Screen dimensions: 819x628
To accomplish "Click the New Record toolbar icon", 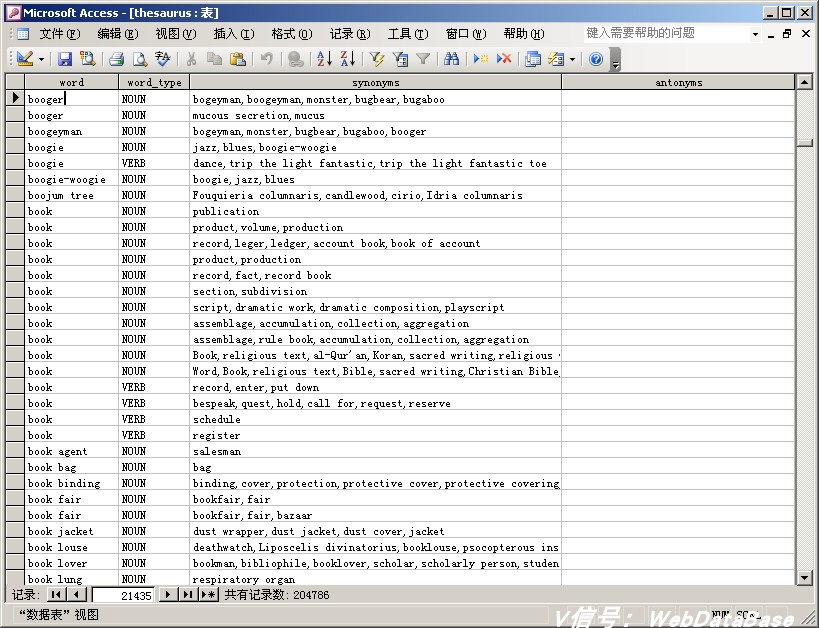I will pyautogui.click(x=481, y=59).
